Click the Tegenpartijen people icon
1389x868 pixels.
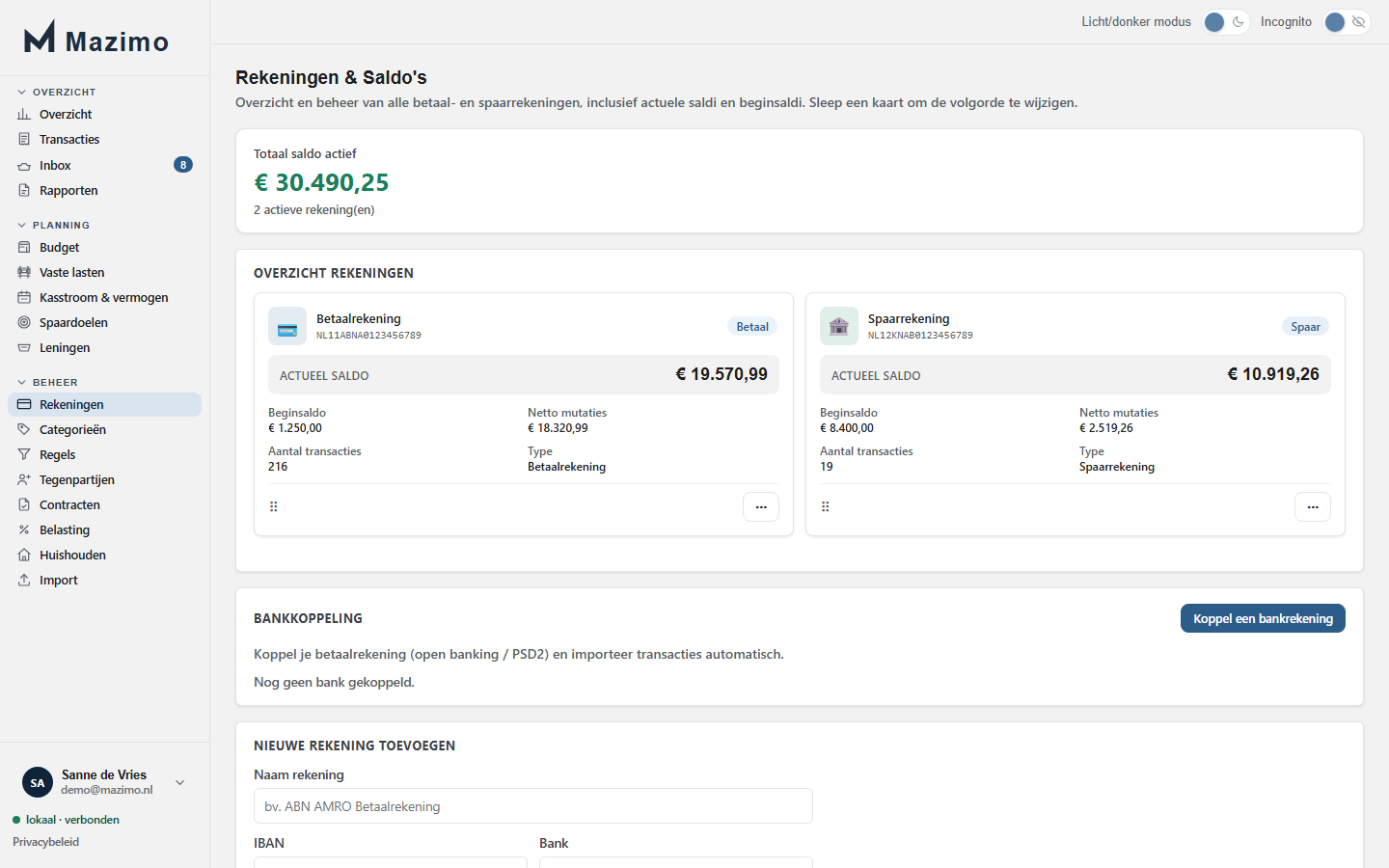24,479
